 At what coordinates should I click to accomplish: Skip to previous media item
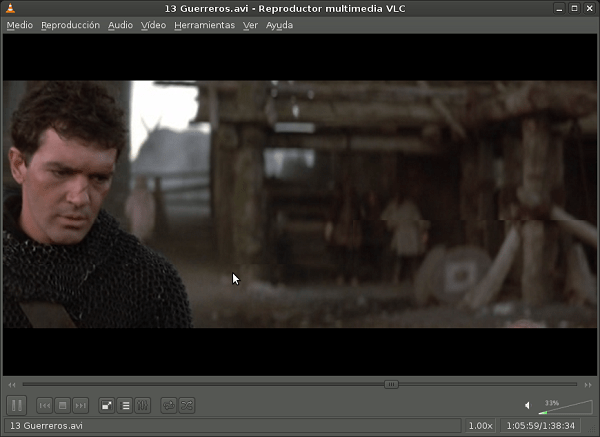(44, 406)
